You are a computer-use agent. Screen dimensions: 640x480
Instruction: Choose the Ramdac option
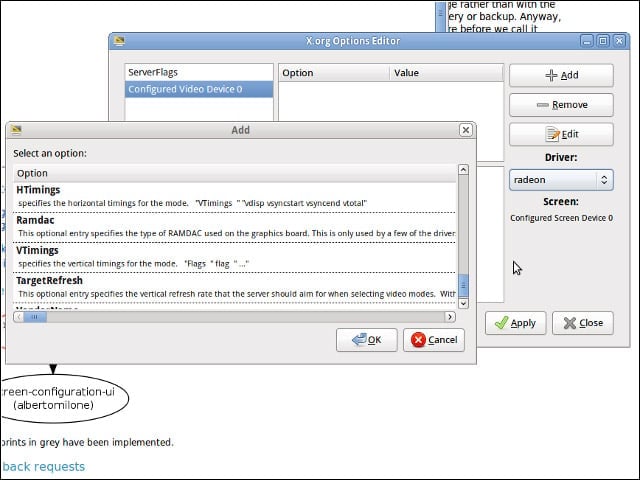coord(234,227)
